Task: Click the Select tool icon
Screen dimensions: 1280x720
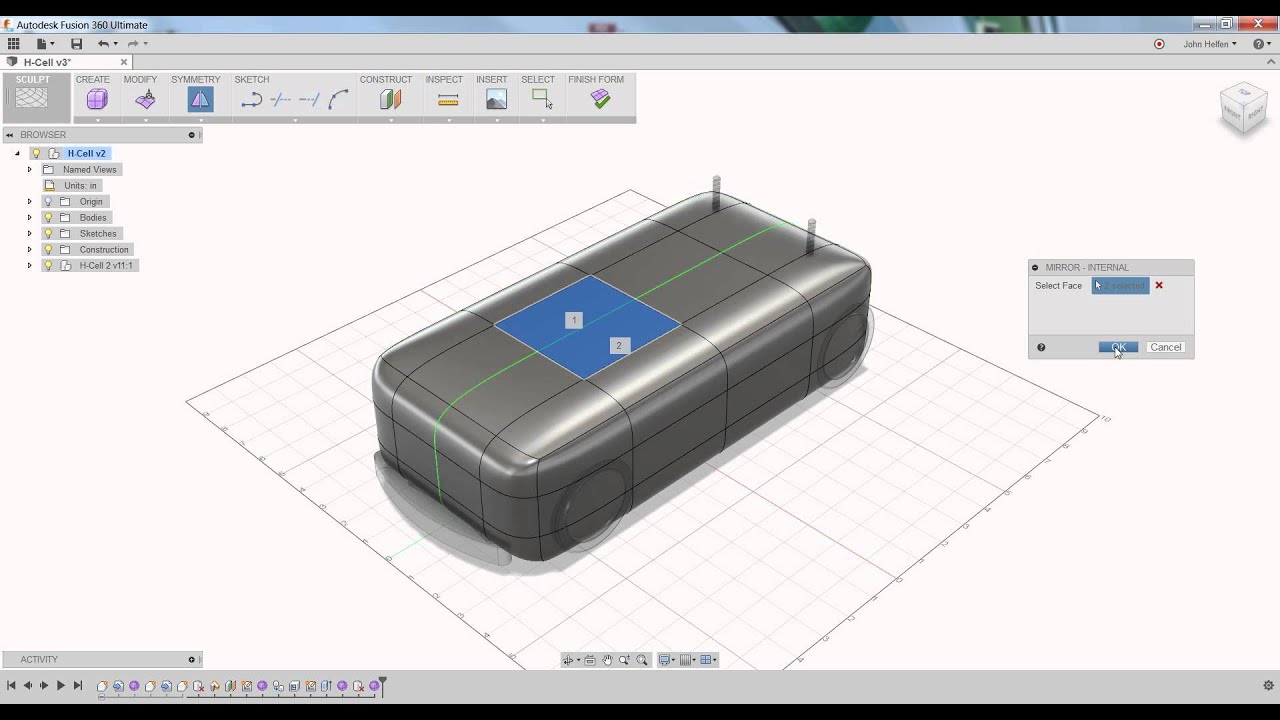Action: [542, 99]
